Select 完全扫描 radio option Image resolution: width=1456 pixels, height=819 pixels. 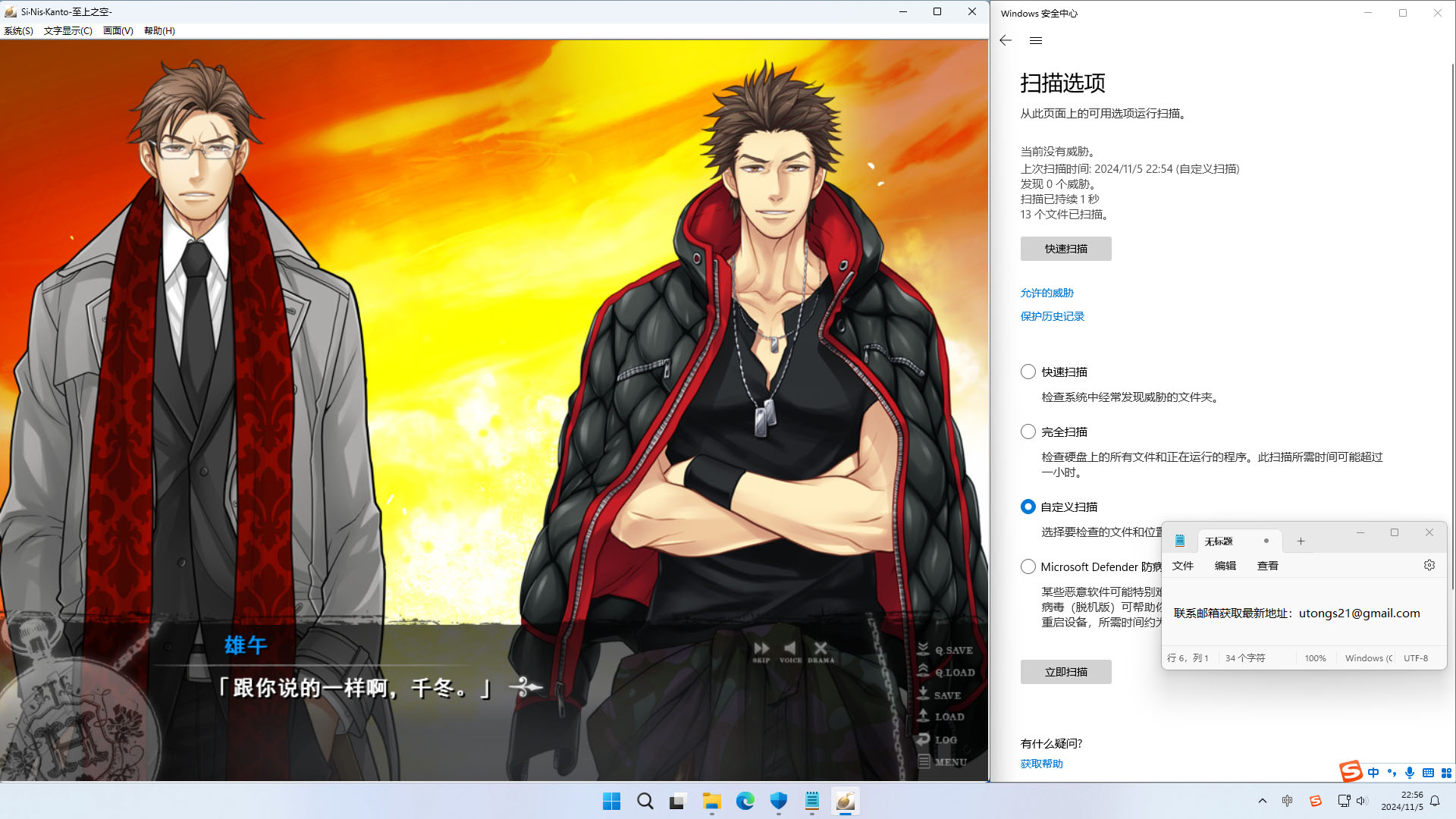[x=1028, y=432]
